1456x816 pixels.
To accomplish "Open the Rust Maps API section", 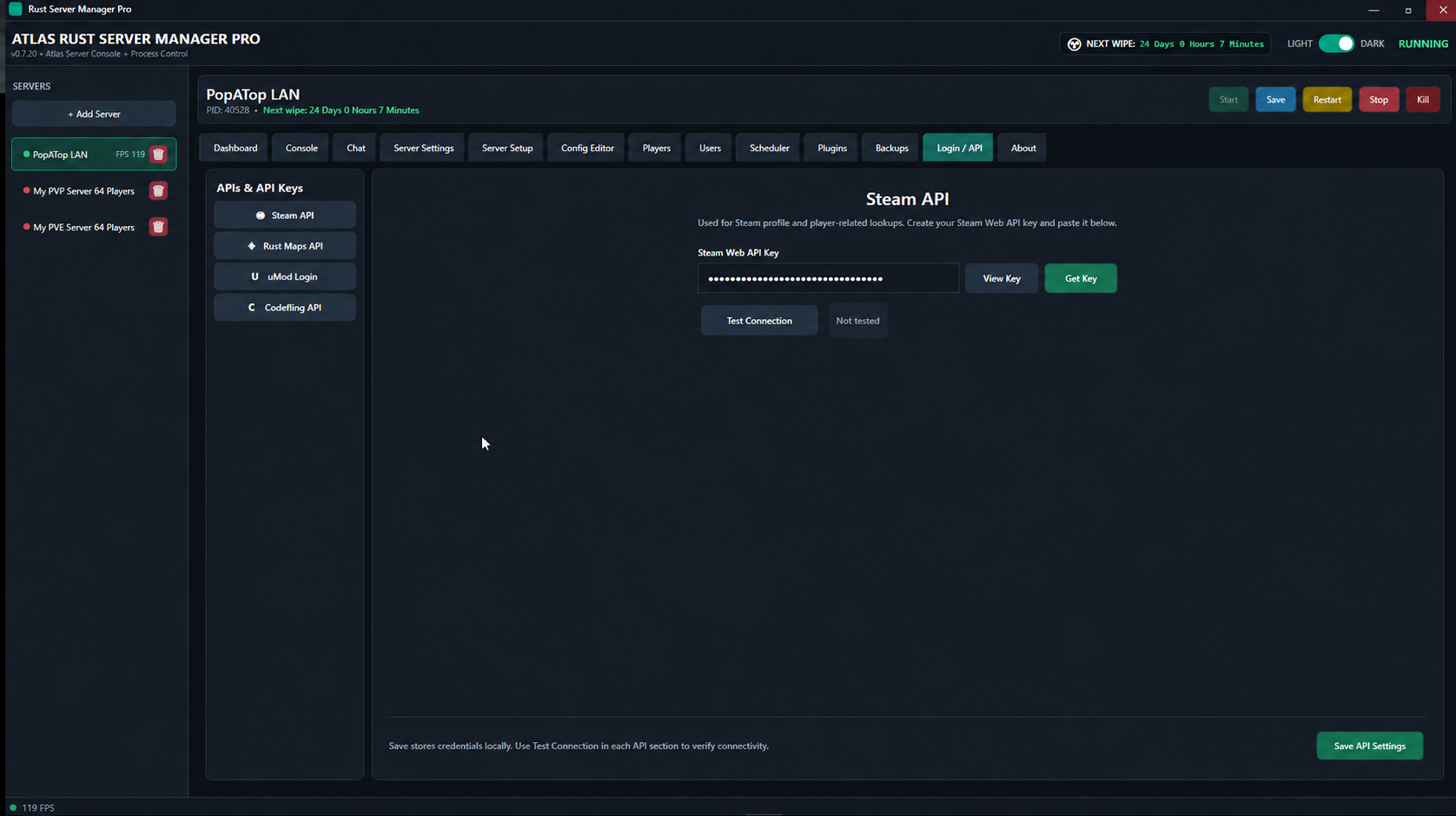I will [x=285, y=246].
